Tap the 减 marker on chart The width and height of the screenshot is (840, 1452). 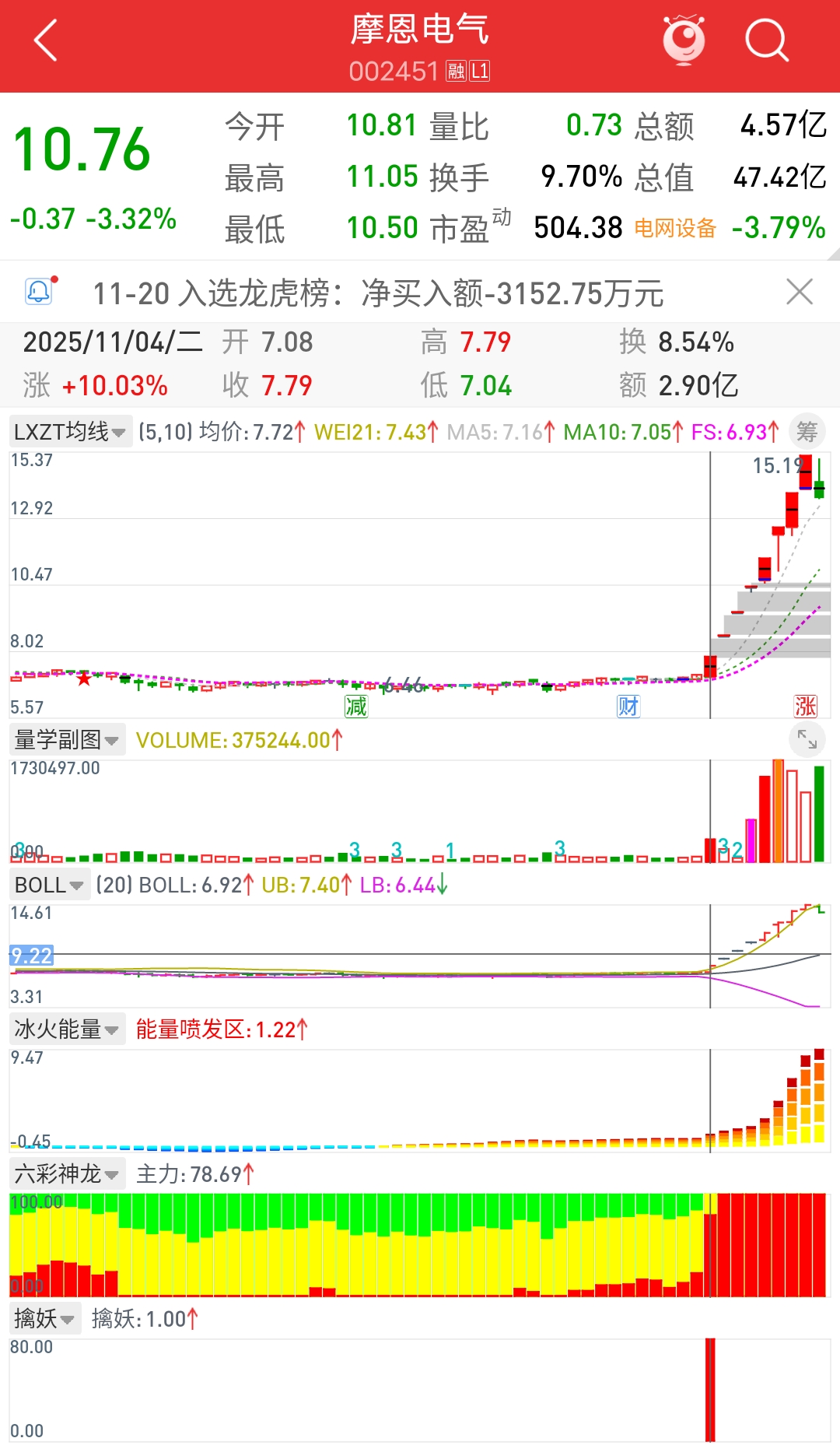point(356,707)
